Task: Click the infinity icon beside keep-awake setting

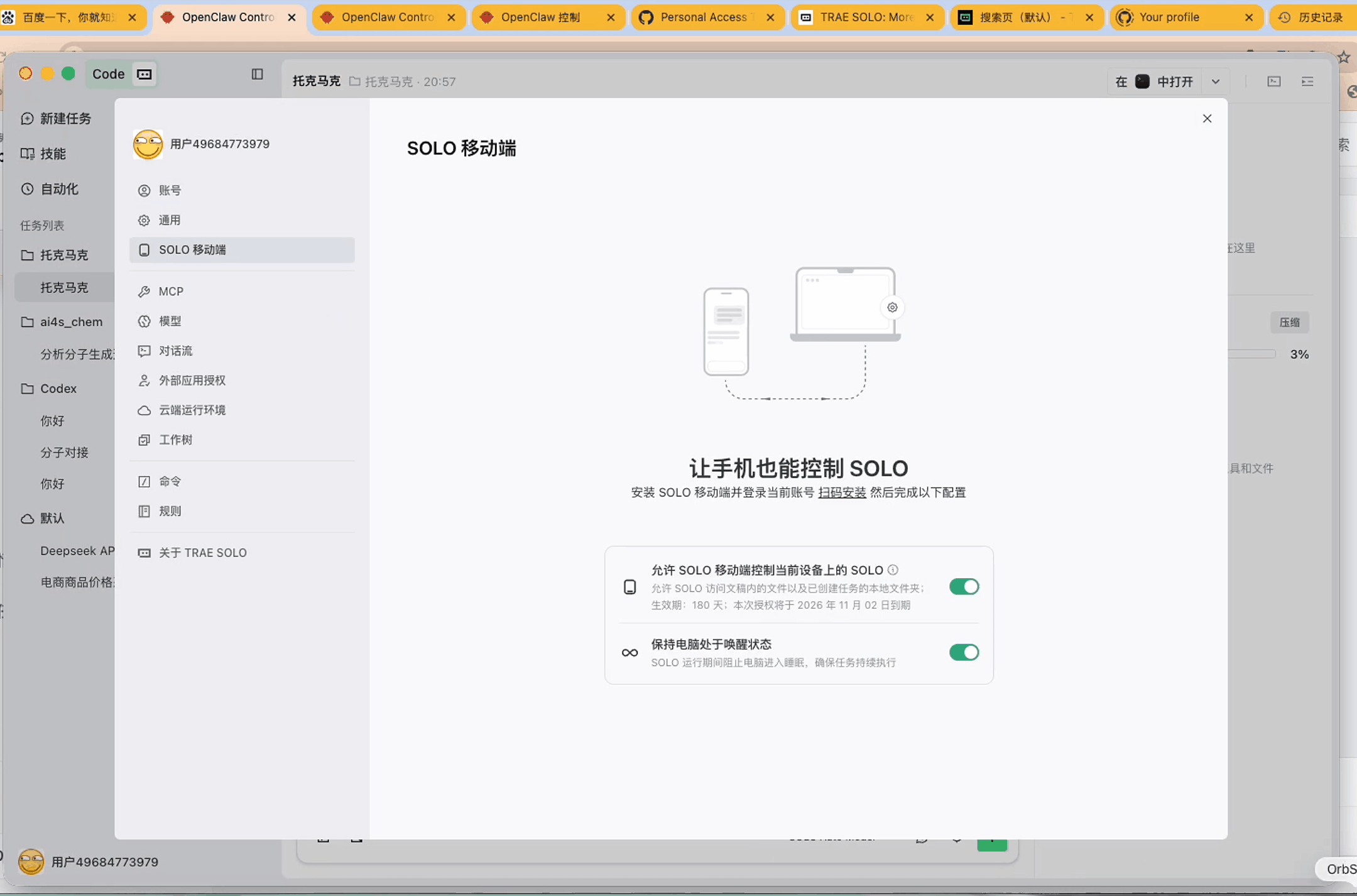Action: pos(629,653)
